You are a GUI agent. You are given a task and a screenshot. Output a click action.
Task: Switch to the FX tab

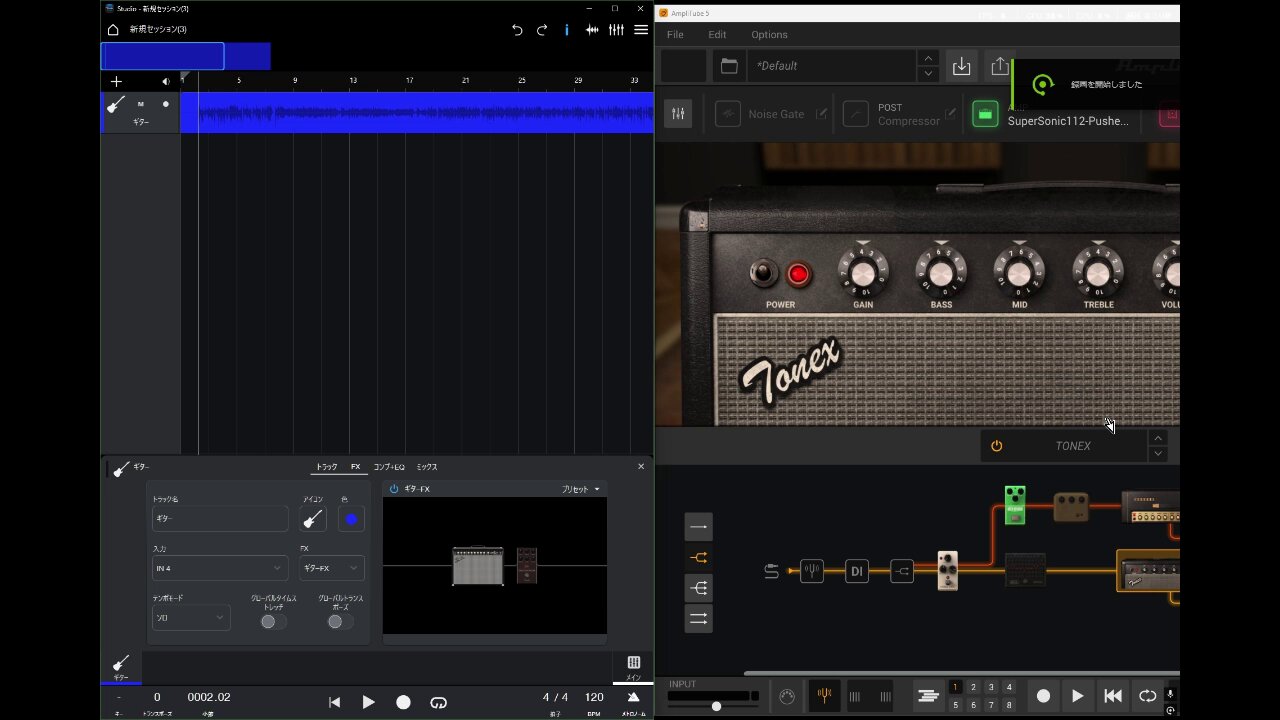pos(355,467)
